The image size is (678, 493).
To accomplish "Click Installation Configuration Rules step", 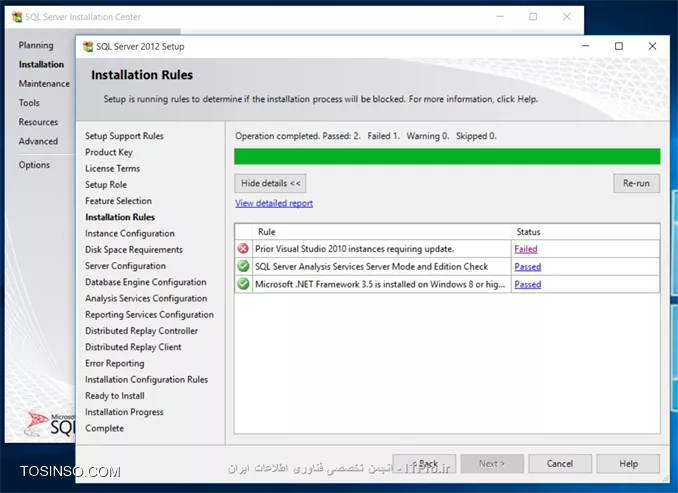I will pos(146,380).
